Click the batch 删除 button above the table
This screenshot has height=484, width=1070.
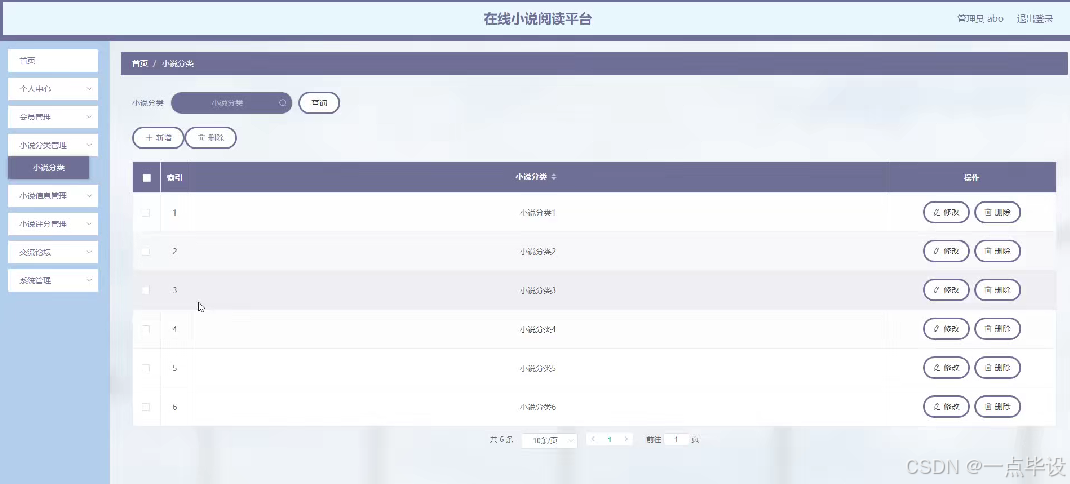211,138
